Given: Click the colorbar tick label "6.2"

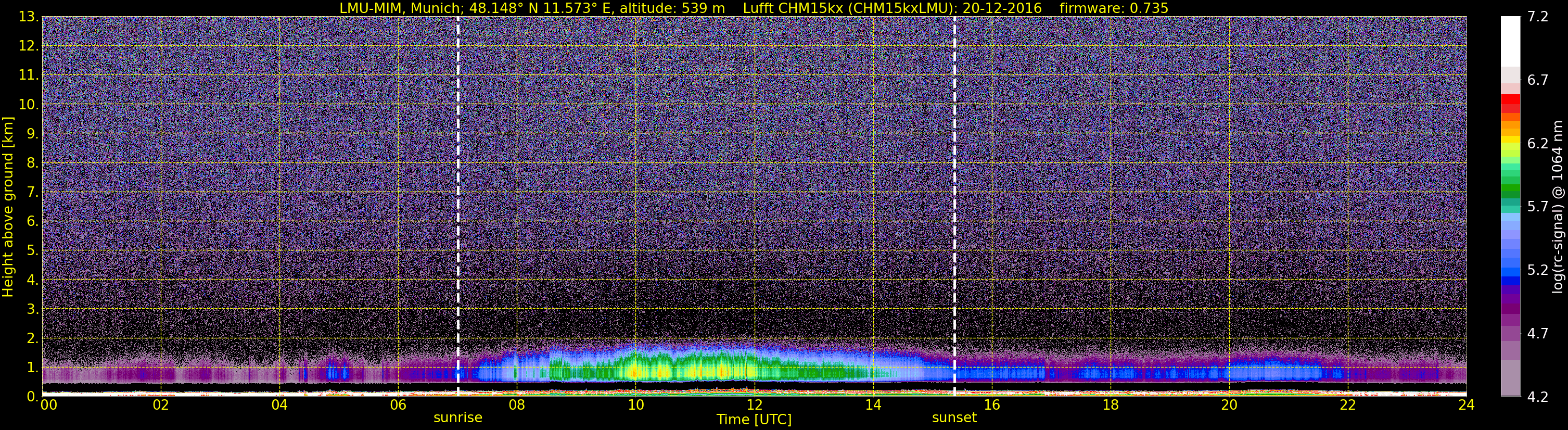Looking at the screenshot, I should (x=1538, y=144).
